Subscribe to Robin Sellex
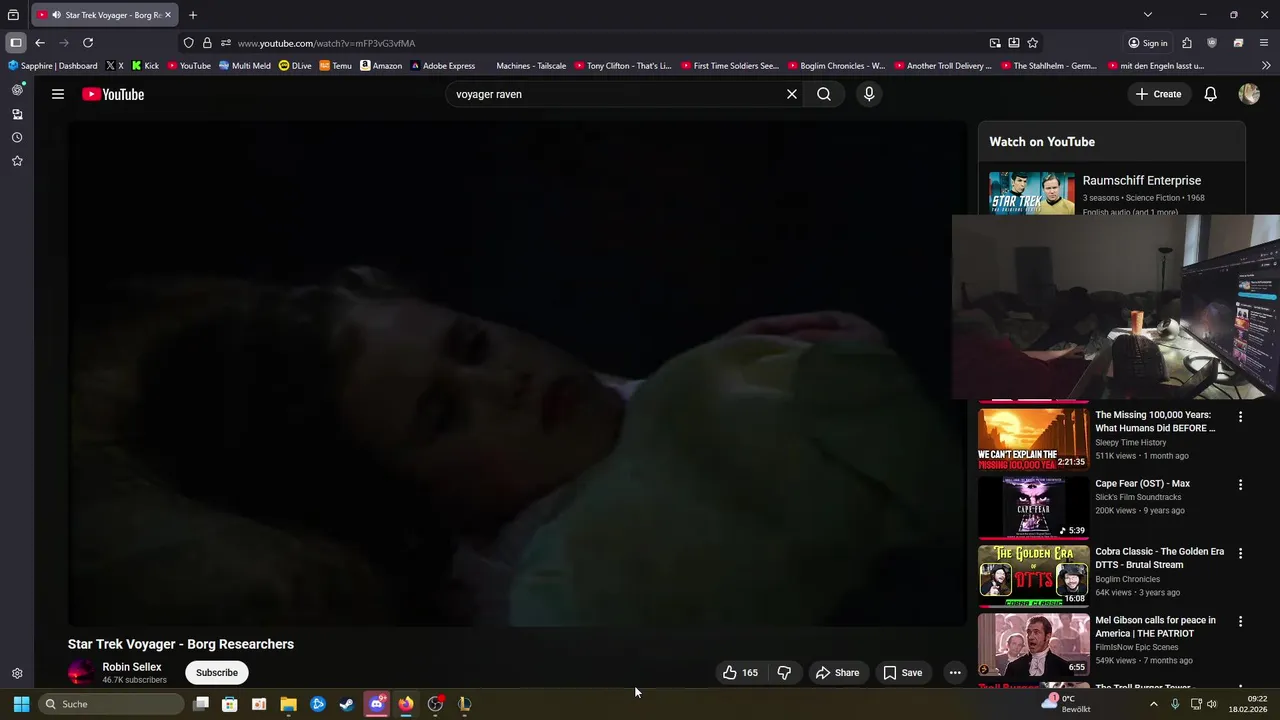This screenshot has height=720, width=1280. 217,673
